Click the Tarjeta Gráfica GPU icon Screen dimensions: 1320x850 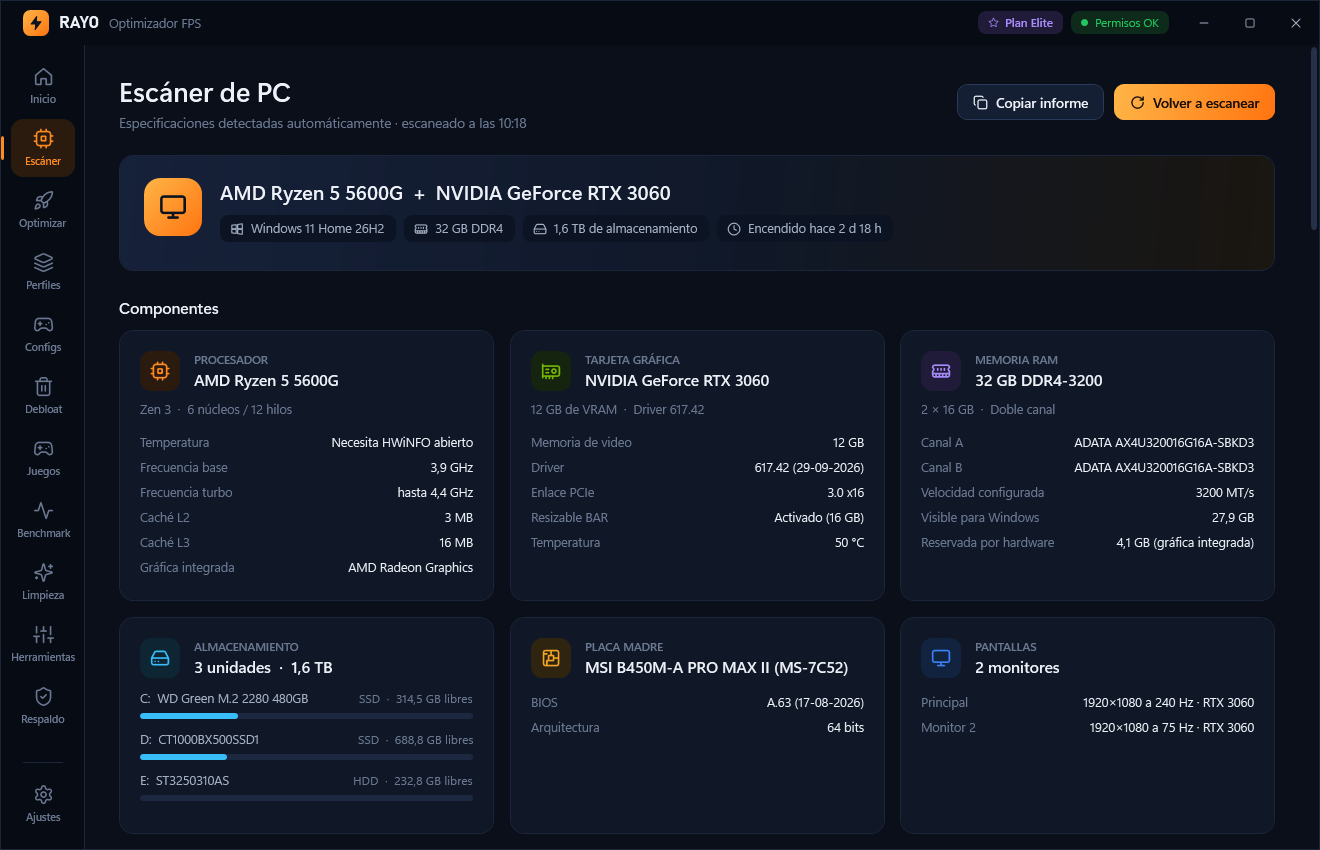(551, 371)
